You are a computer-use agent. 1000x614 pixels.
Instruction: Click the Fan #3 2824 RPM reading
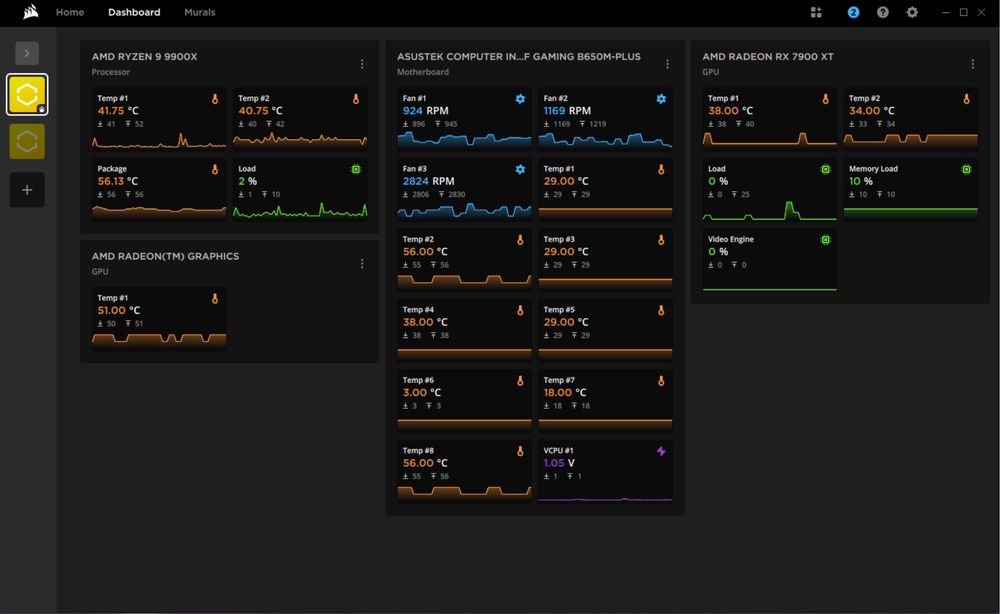click(429, 181)
